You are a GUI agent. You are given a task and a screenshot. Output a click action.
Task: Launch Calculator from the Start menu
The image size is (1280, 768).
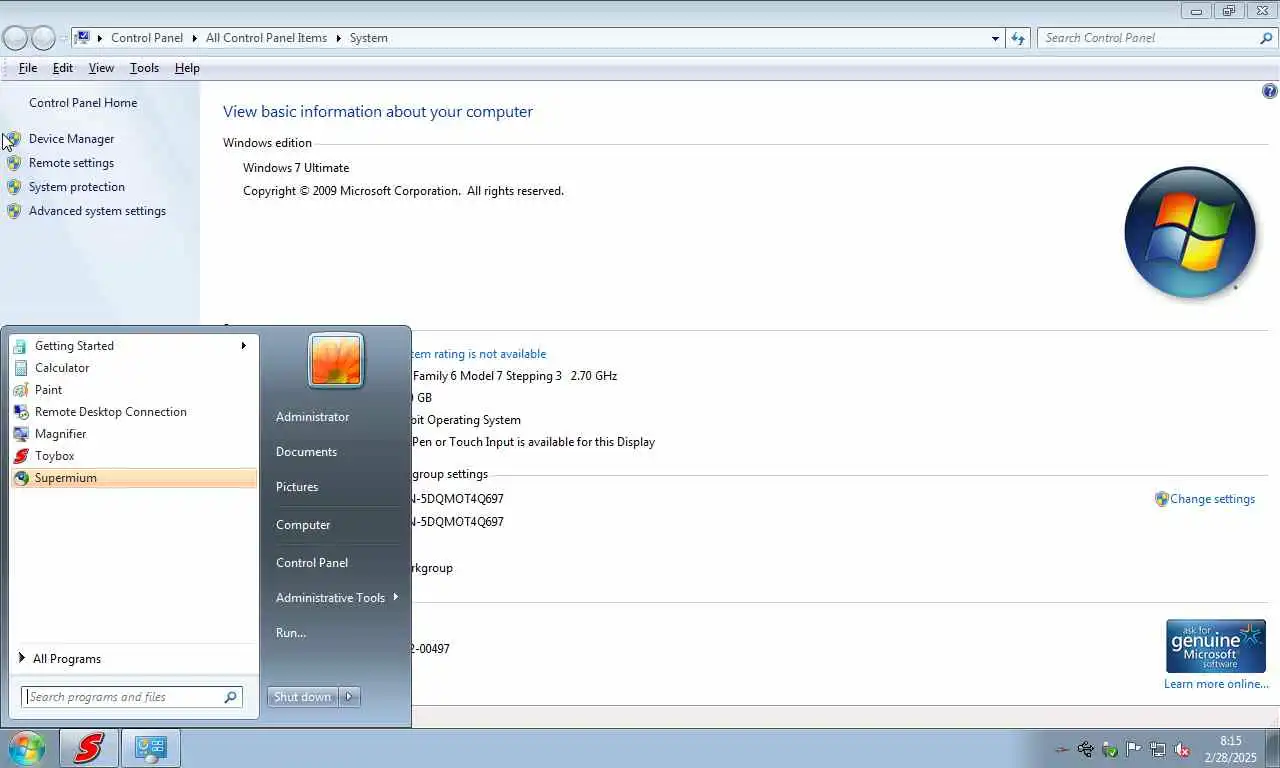pyautogui.click(x=133, y=368)
